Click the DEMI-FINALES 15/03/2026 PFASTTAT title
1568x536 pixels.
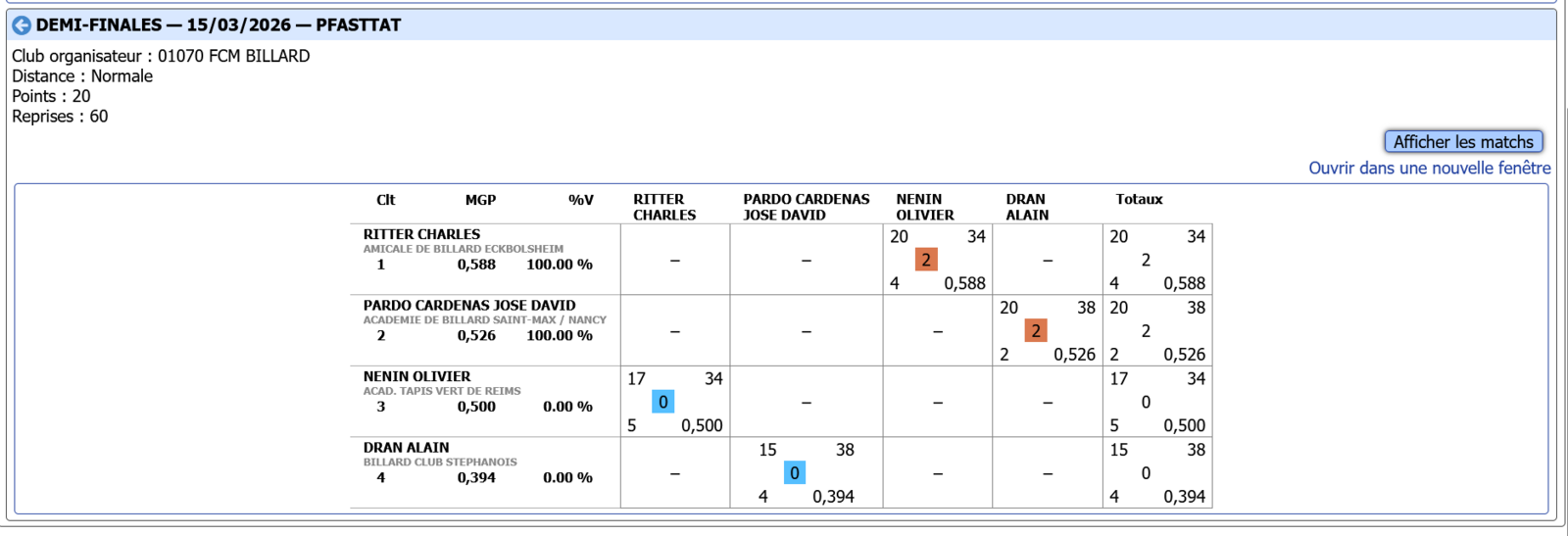click(219, 25)
